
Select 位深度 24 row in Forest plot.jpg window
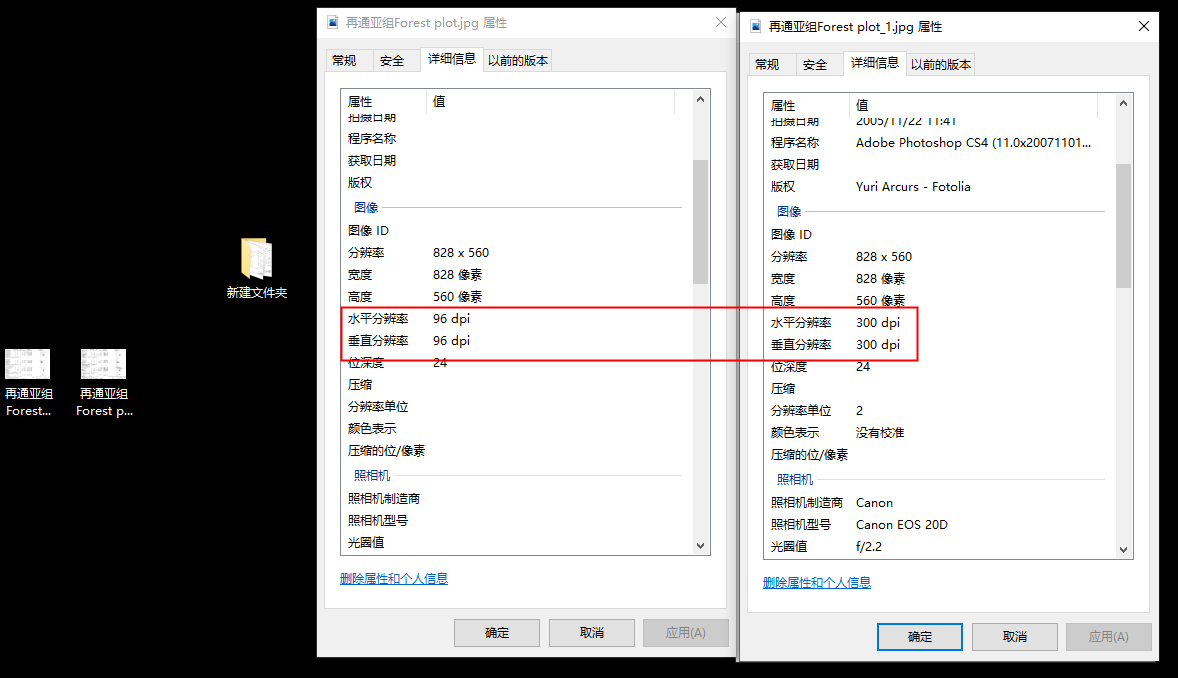click(x=517, y=363)
